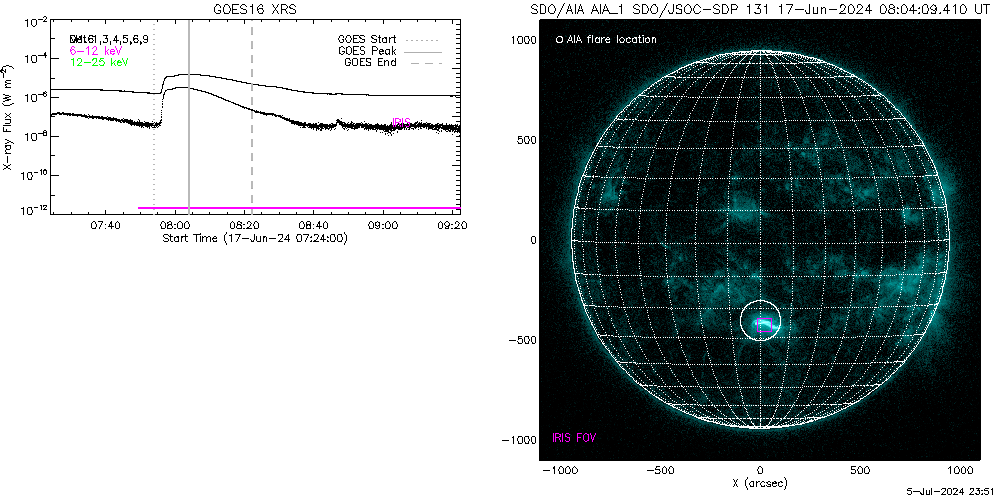Click the 'X (arcsec)' axis label
This screenshot has width=1000, height=500.
[759, 484]
